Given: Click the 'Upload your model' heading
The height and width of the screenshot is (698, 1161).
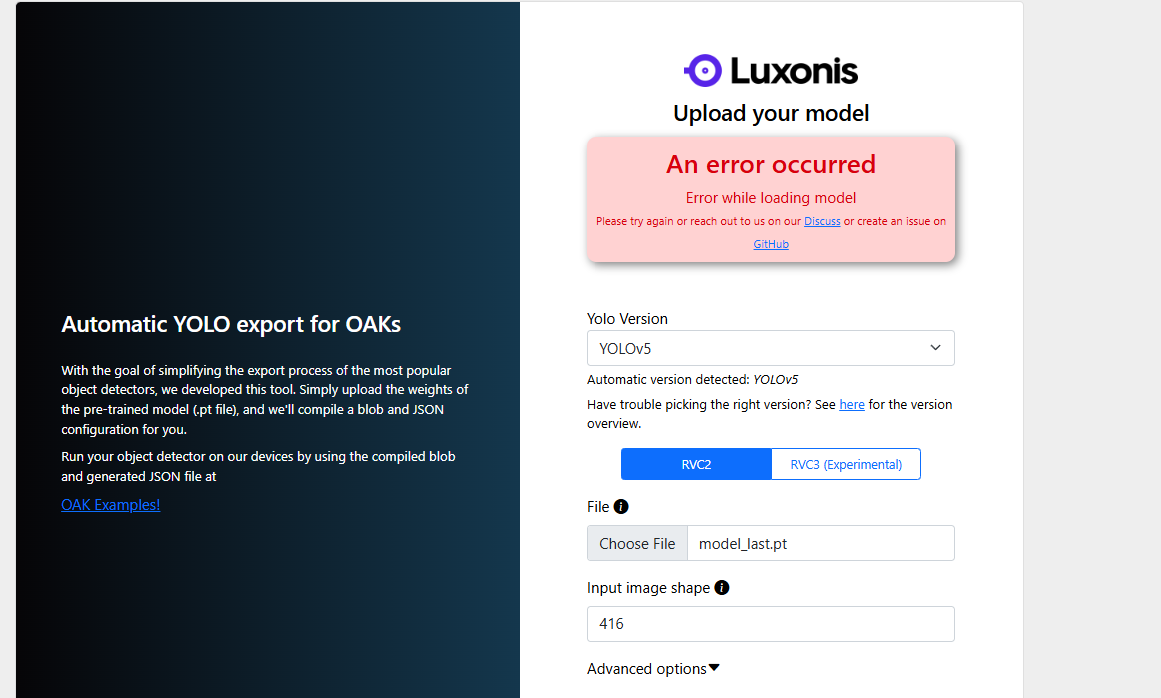Looking at the screenshot, I should [x=771, y=114].
